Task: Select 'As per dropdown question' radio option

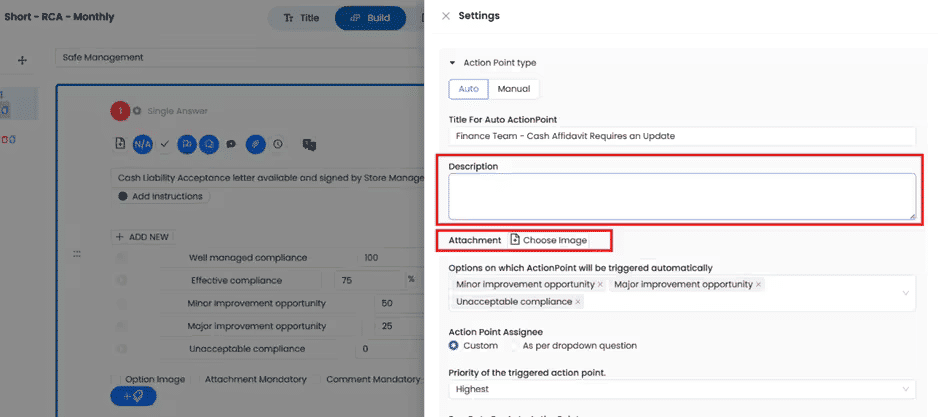Action: (x=515, y=345)
